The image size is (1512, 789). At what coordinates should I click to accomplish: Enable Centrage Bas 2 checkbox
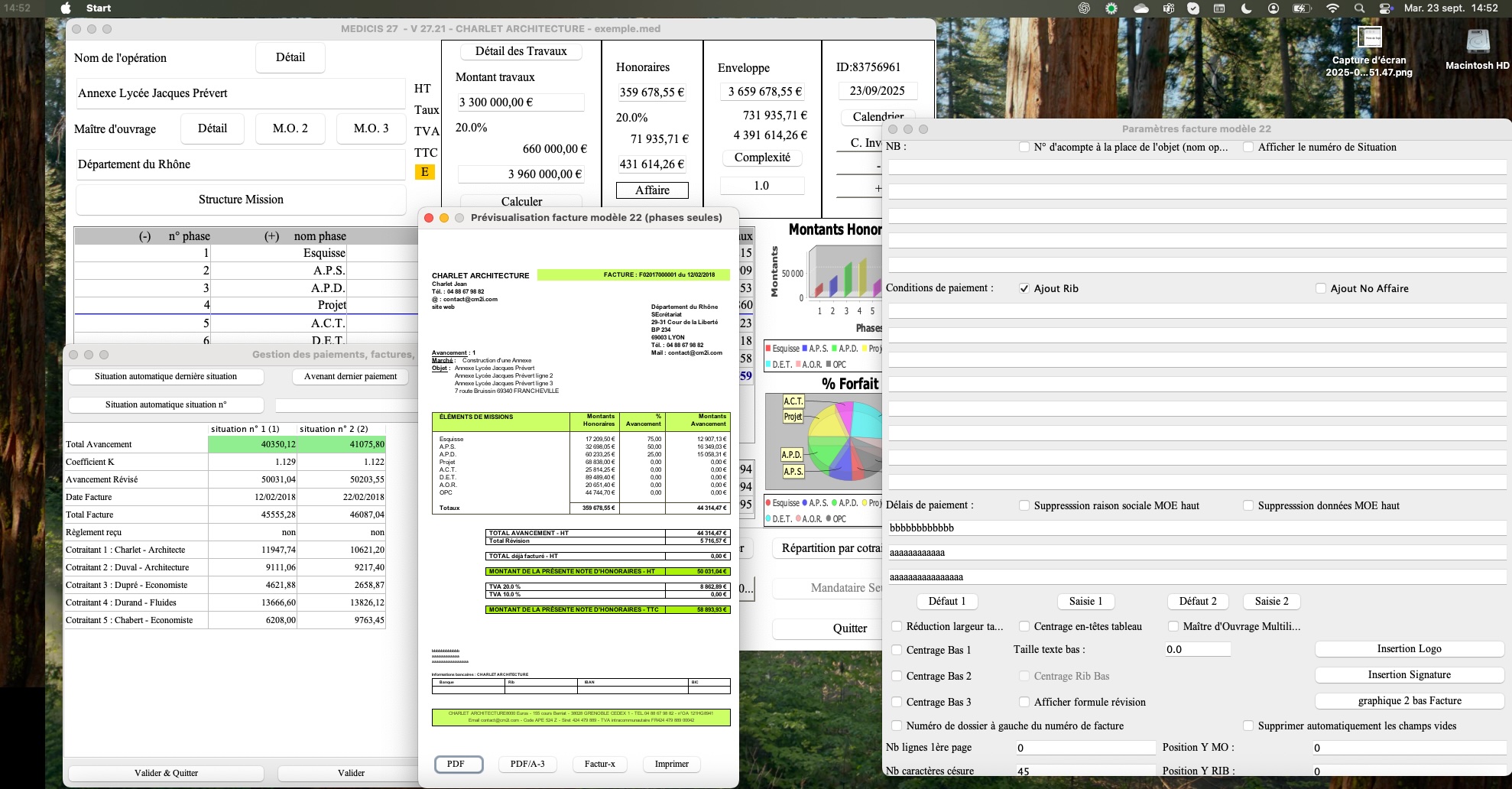[897, 676]
